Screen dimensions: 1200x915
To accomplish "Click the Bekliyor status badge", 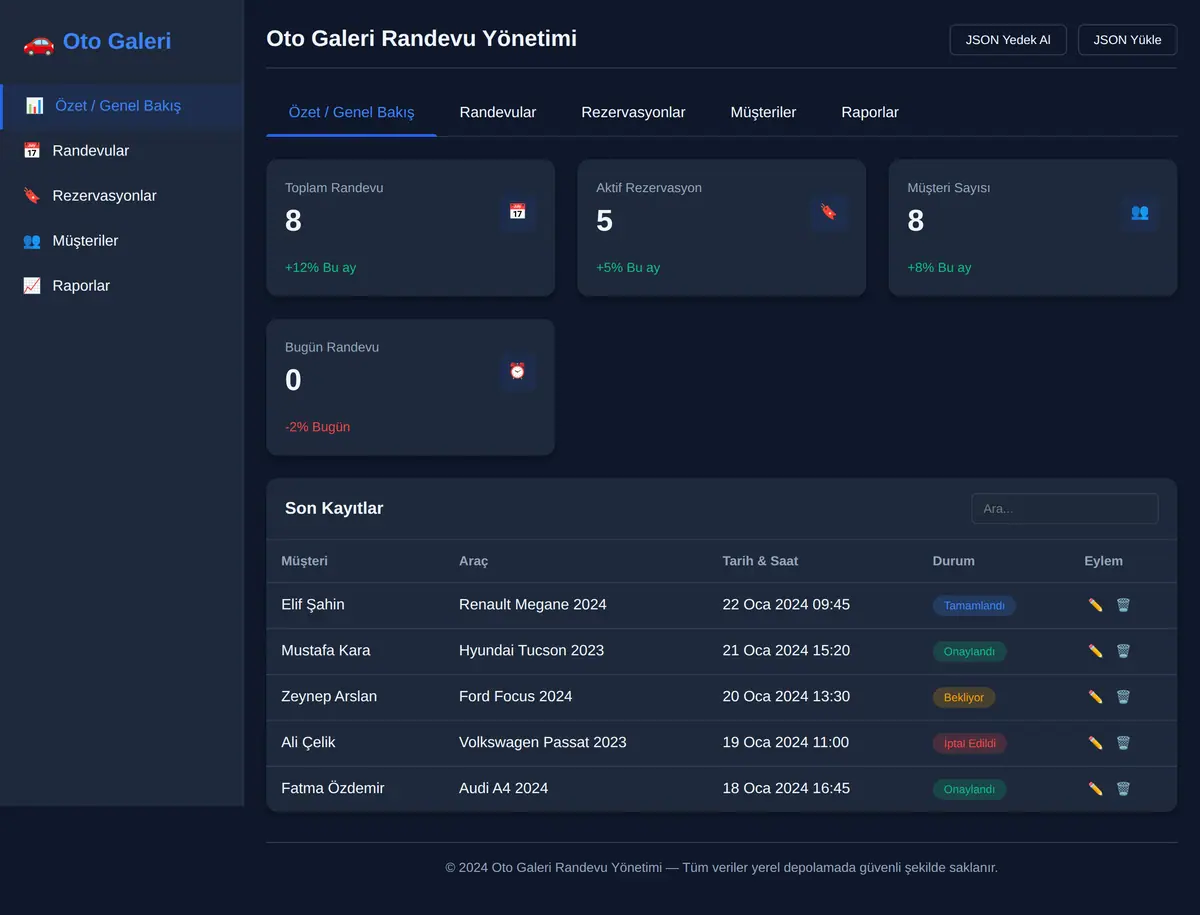I will click(964, 698).
